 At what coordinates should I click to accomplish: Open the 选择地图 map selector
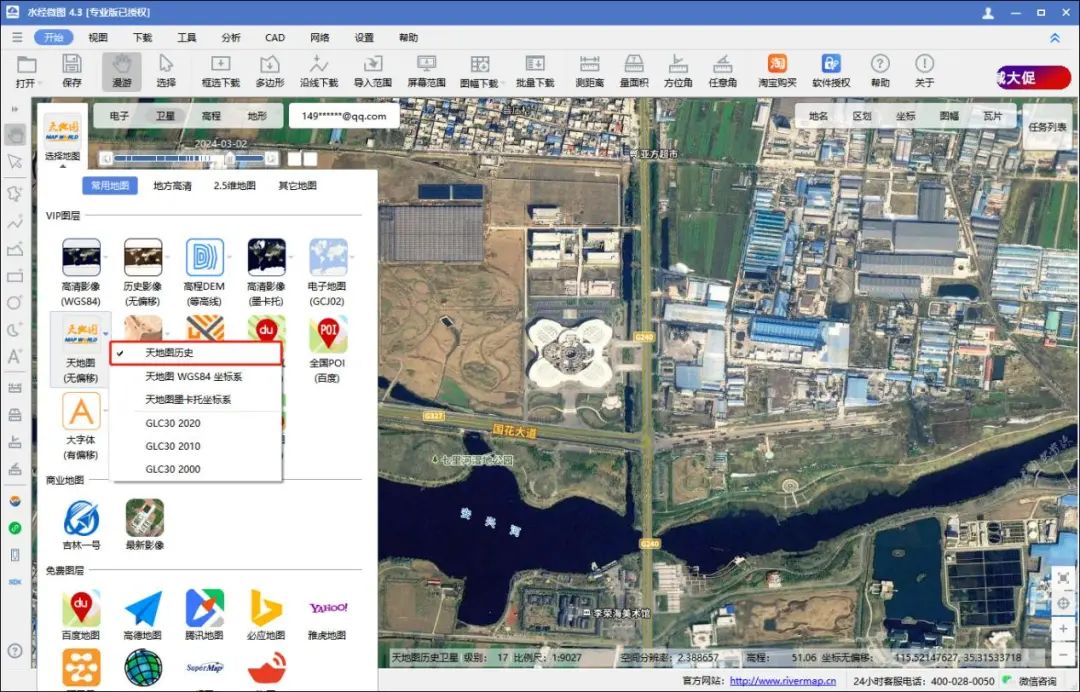click(x=63, y=137)
